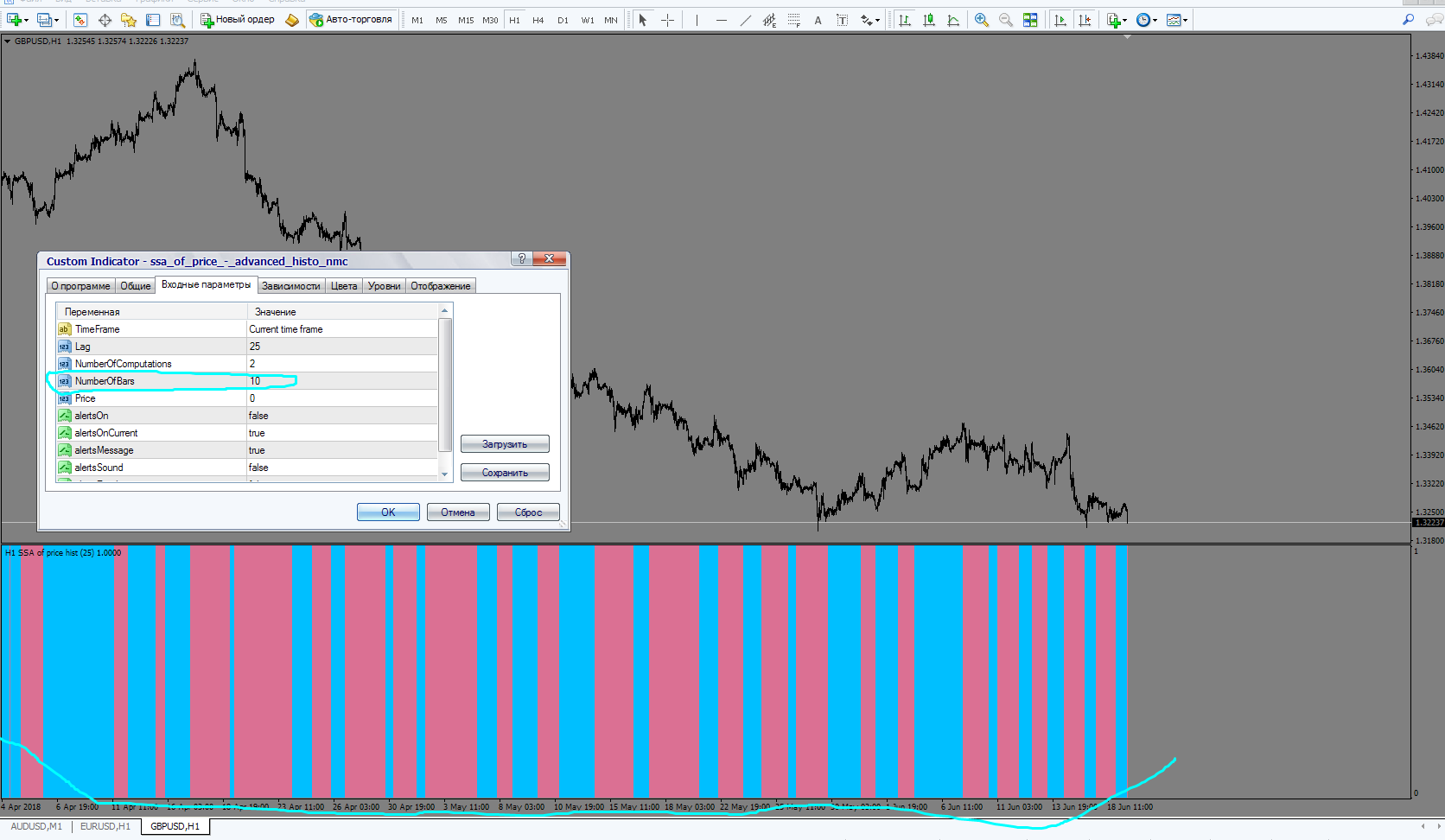Zoom out of the chart
This screenshot has width=1445, height=840.
(1006, 20)
